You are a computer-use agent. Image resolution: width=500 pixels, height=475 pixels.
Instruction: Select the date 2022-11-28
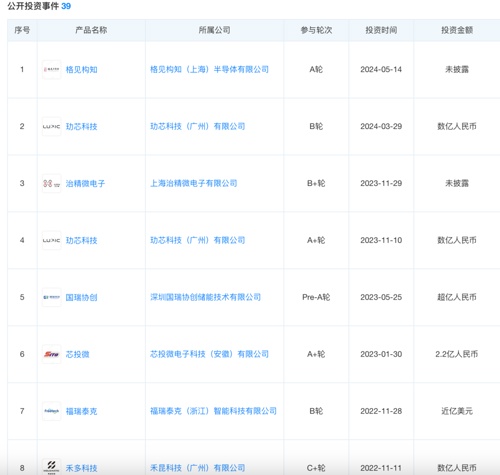(381, 411)
